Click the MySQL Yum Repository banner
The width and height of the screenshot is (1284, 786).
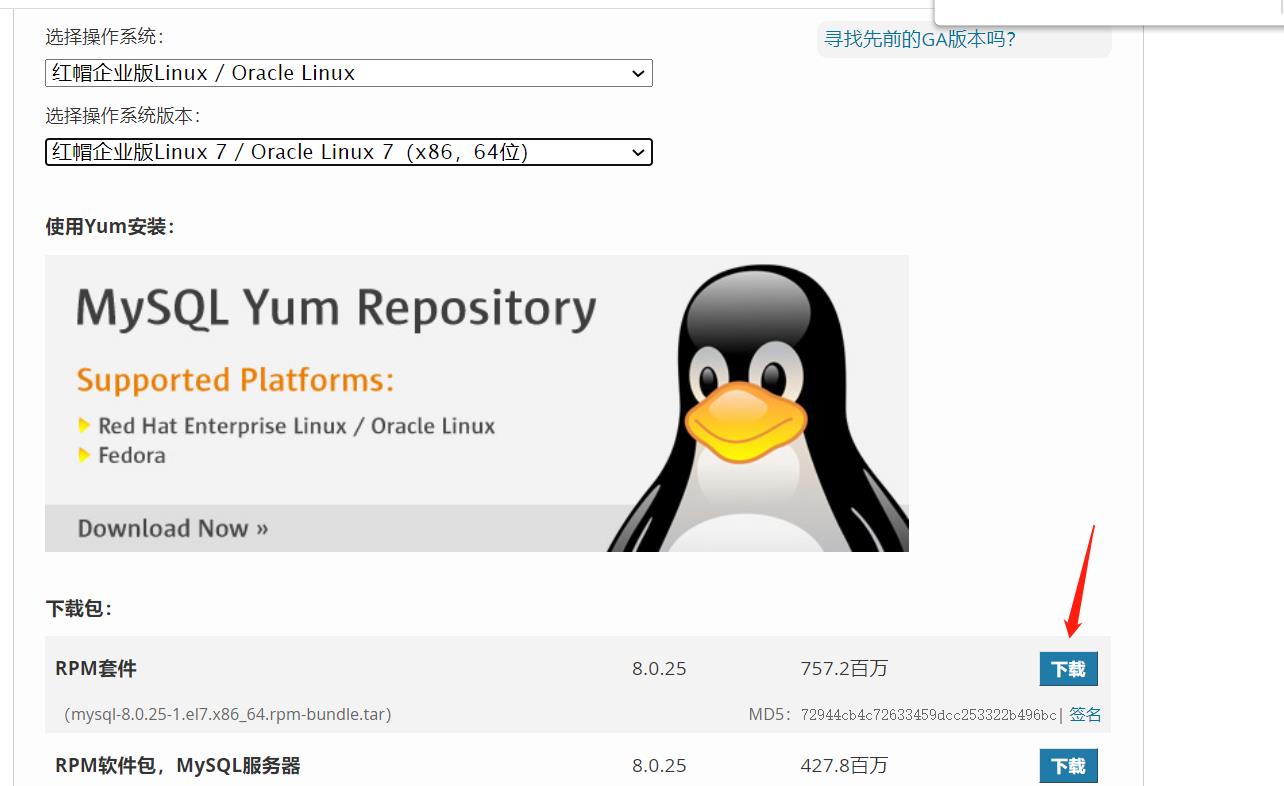477,403
